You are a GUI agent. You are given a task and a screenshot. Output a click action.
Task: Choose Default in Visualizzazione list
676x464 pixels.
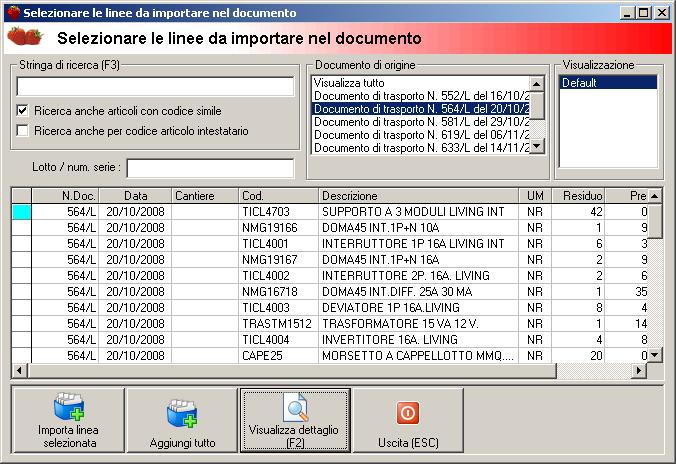pyautogui.click(x=608, y=83)
